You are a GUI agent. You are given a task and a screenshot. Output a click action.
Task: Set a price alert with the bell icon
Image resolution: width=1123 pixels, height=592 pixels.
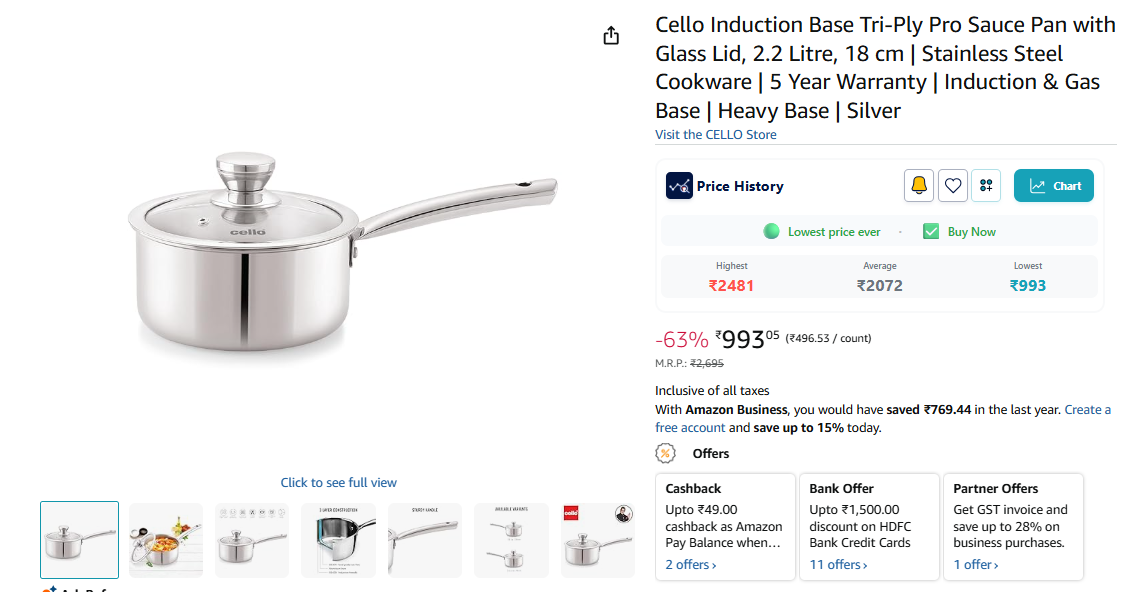coord(918,186)
